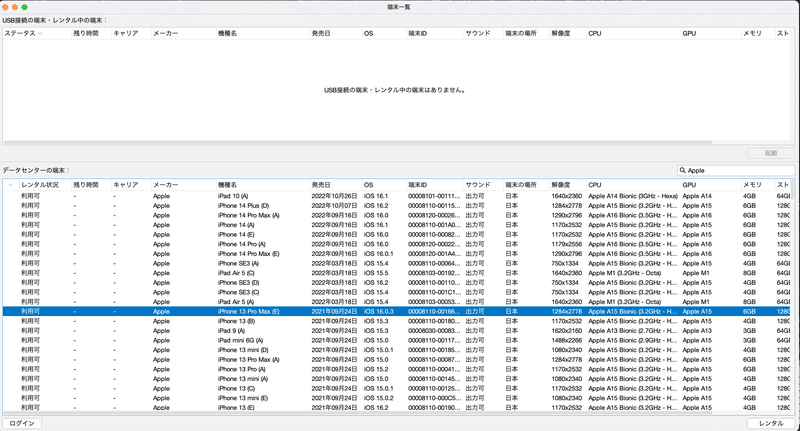The height and width of the screenshot is (431, 800).
Task: Select the iPhone 13 (B) row
Action: (396, 321)
